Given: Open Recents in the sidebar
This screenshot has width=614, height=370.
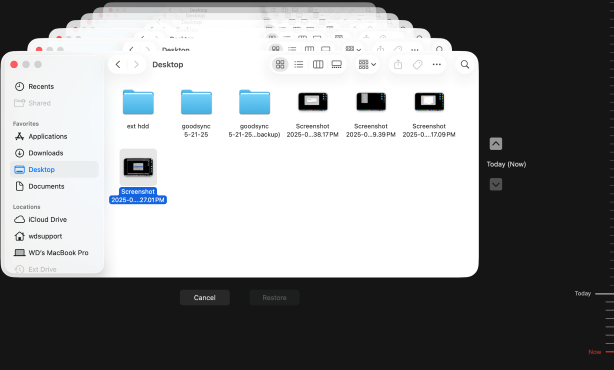Looking at the screenshot, I should (x=54, y=87).
